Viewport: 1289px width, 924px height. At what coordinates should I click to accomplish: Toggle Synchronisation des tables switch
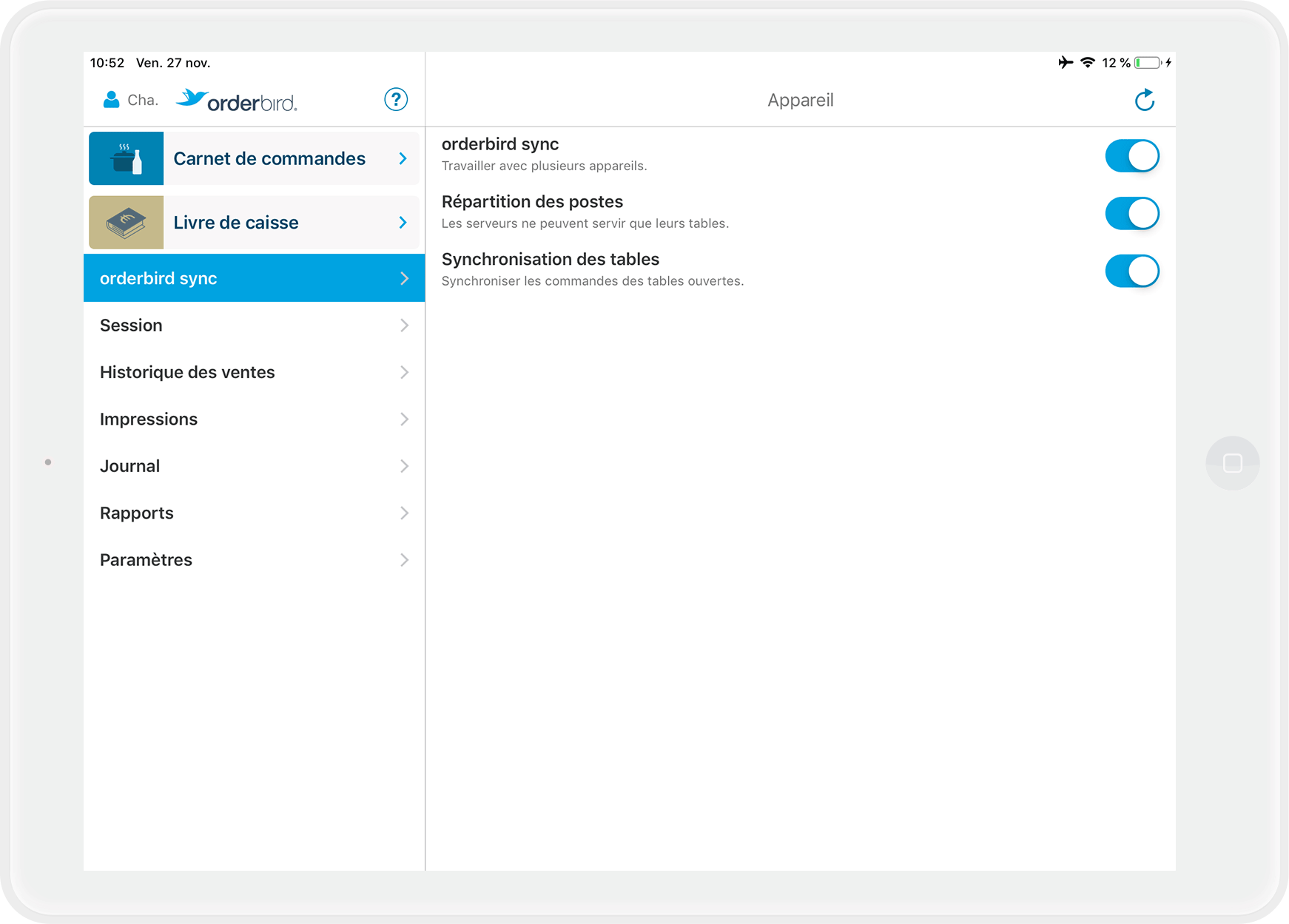[x=1132, y=272]
